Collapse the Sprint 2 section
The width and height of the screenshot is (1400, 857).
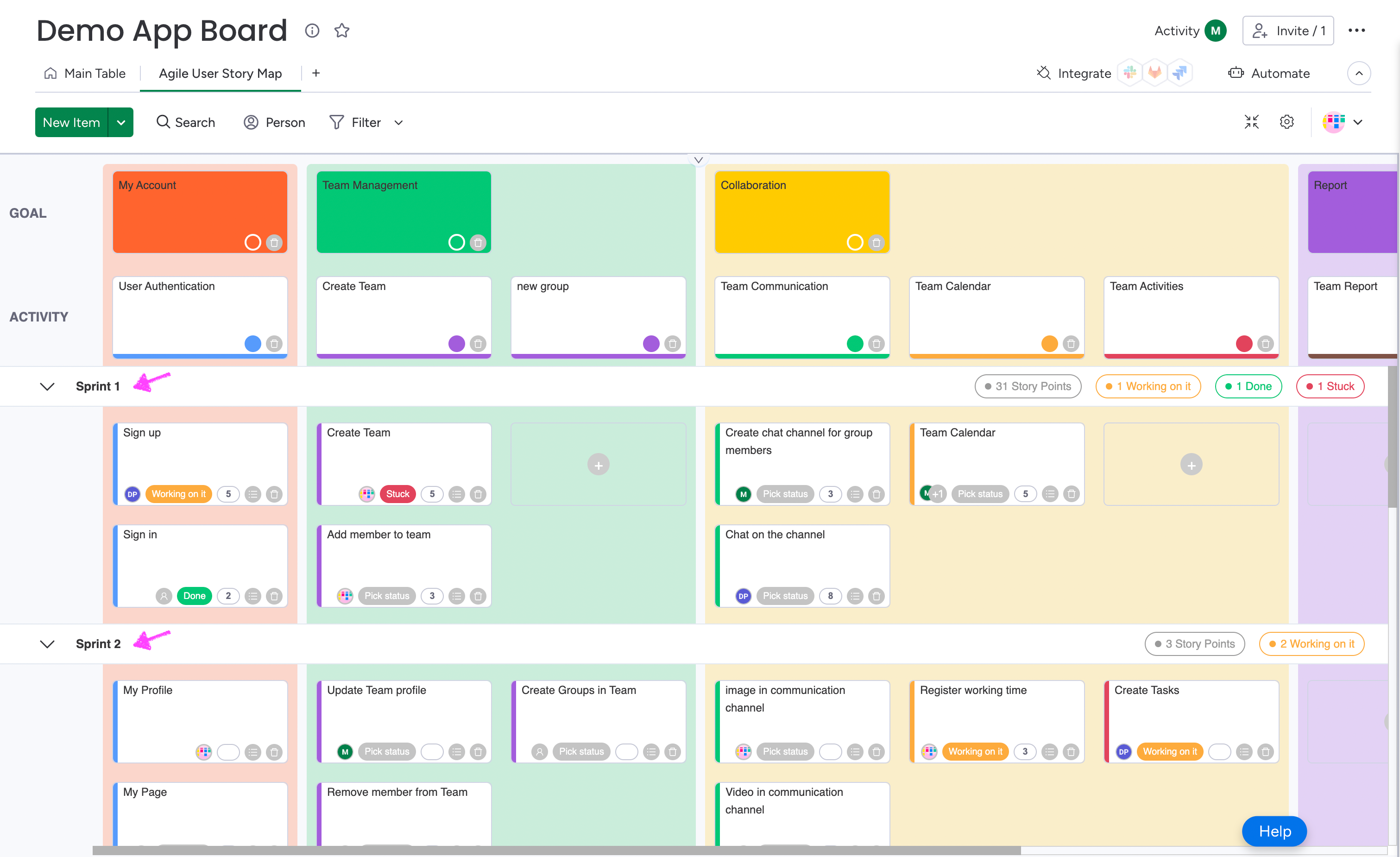[47, 644]
